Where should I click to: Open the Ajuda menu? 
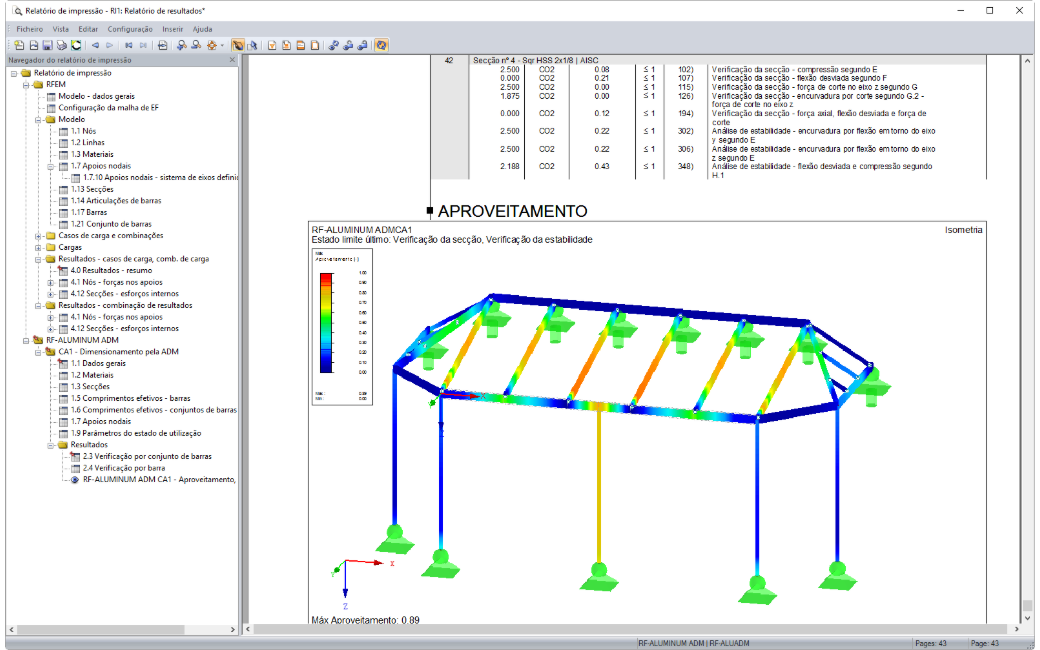pyautogui.click(x=202, y=29)
